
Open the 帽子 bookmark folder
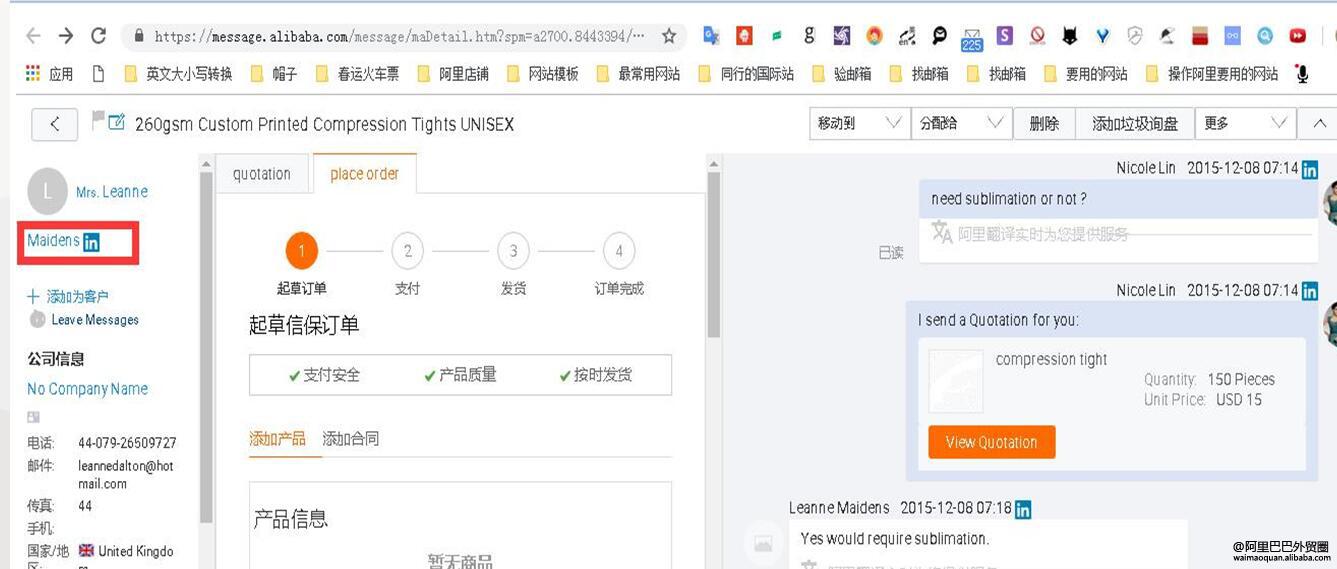point(274,73)
